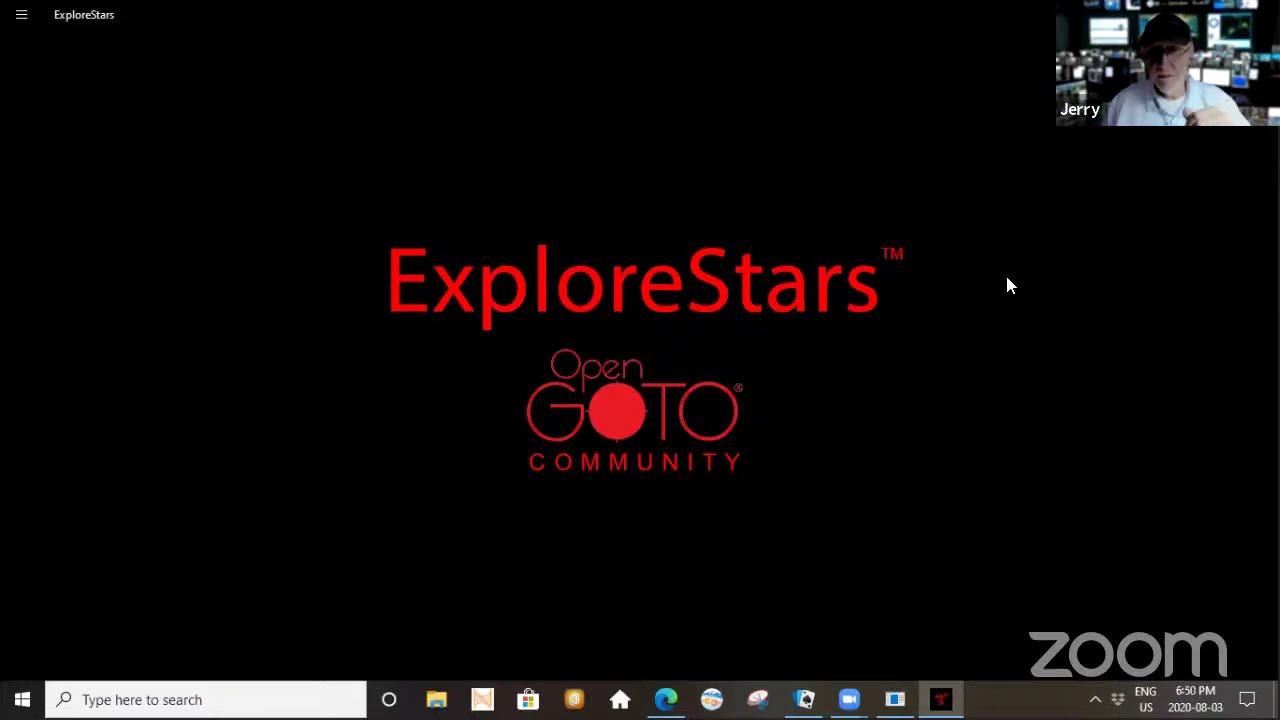Open Dropbox tray icon
1280x720 pixels.
tap(1118, 700)
